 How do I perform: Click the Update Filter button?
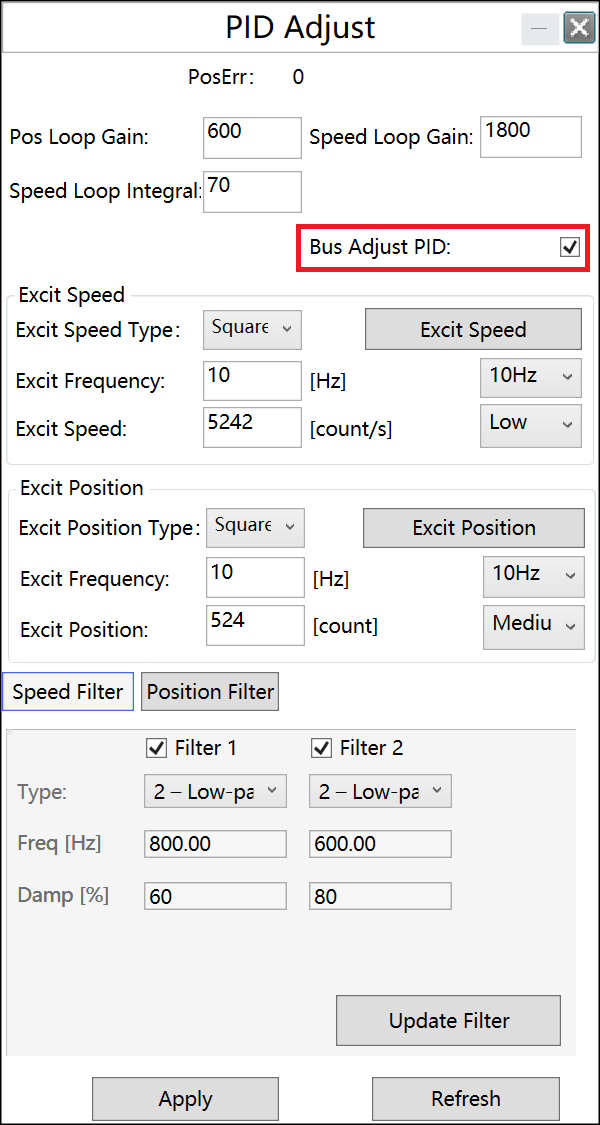[448, 1021]
